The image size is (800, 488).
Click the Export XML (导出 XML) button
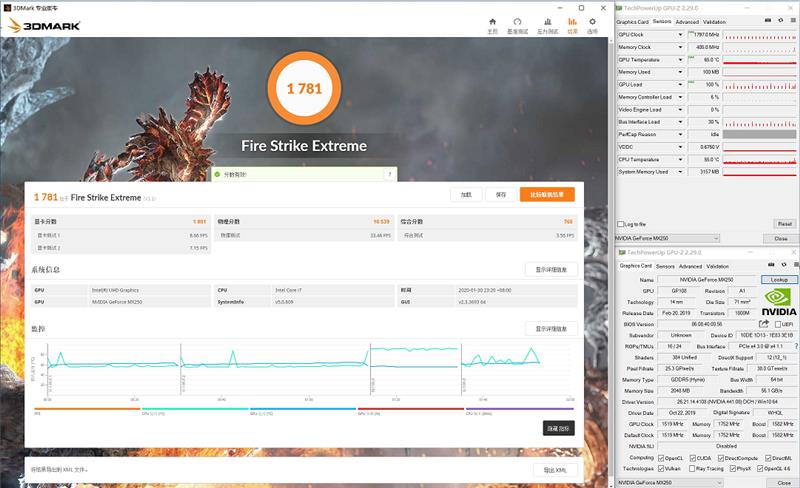[555, 469]
